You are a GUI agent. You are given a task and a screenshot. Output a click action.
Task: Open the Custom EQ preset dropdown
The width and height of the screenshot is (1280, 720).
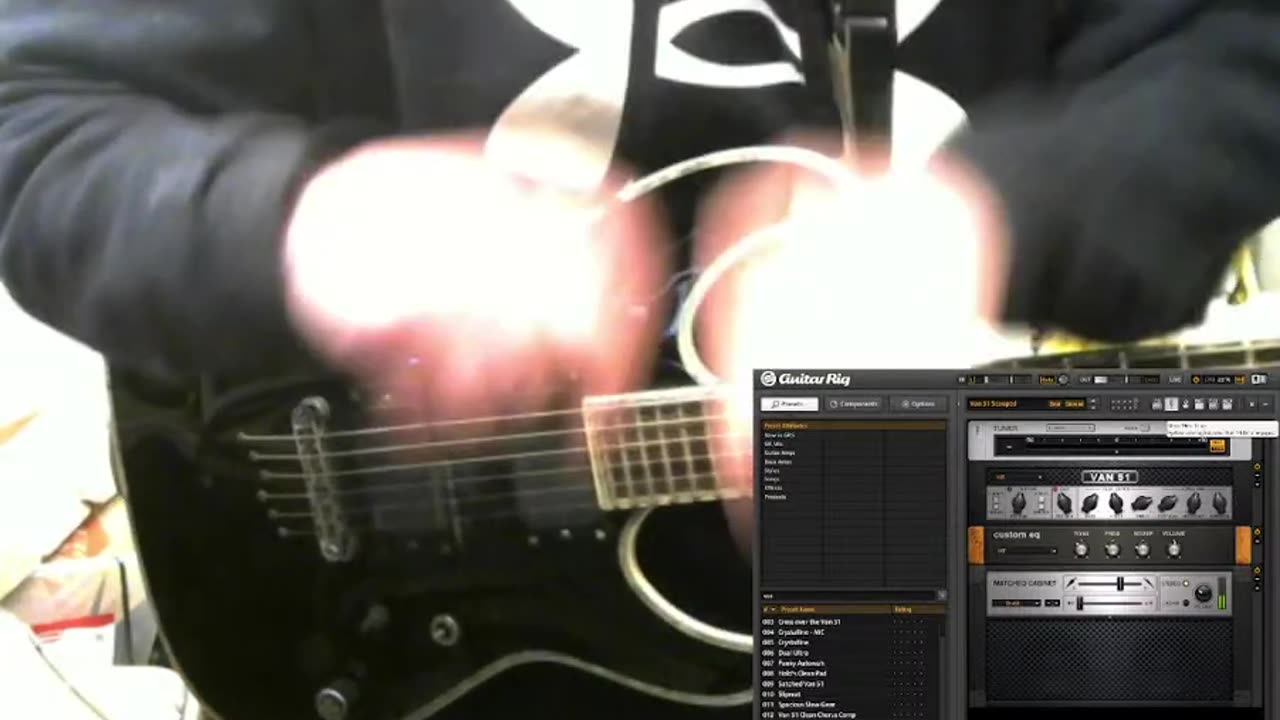(1025, 551)
